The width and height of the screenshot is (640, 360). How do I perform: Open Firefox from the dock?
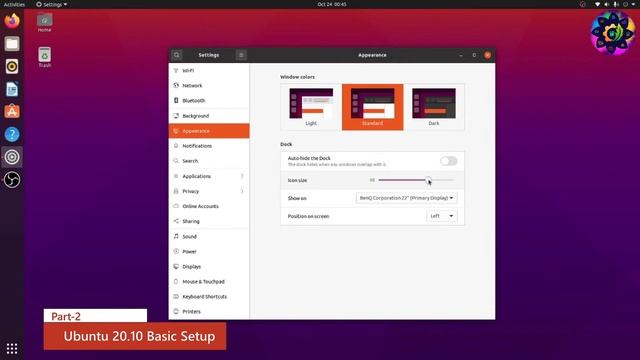tap(12, 21)
